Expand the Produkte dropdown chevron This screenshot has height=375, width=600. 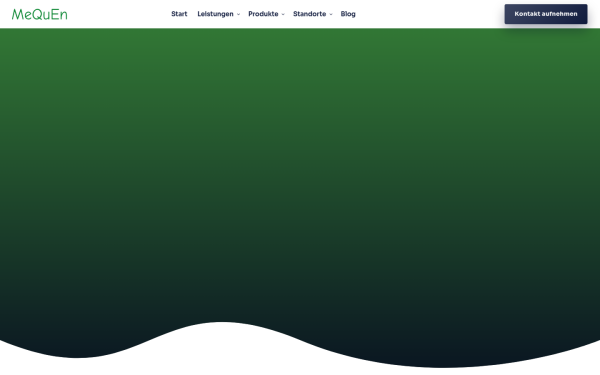(283, 14)
